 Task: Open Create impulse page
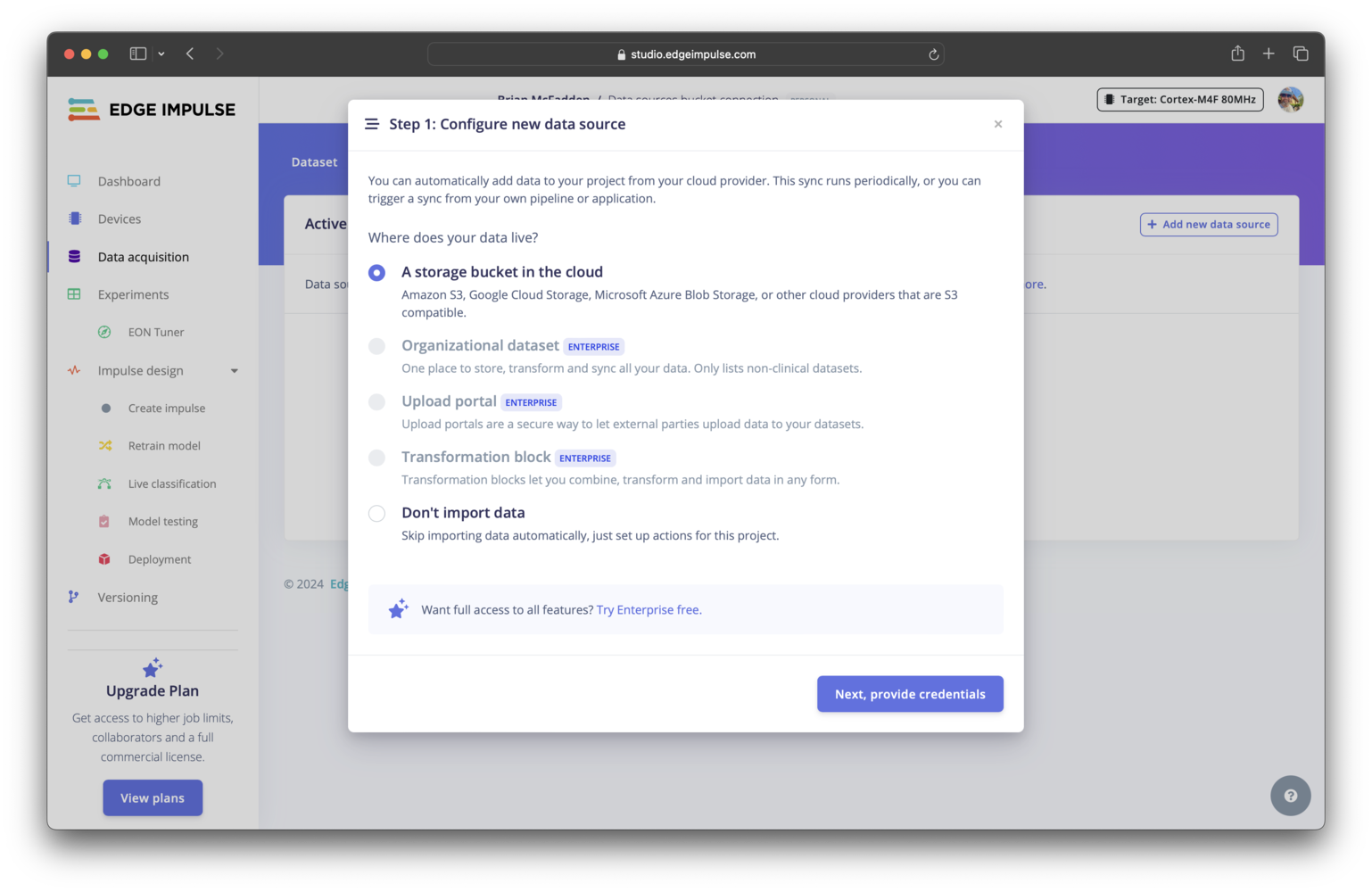click(x=167, y=409)
